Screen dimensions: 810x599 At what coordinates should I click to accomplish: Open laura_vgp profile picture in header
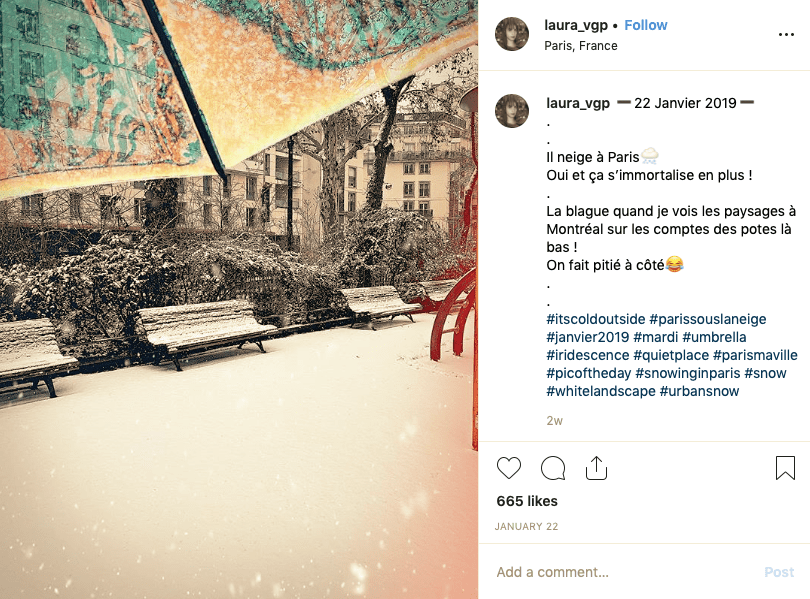512,34
